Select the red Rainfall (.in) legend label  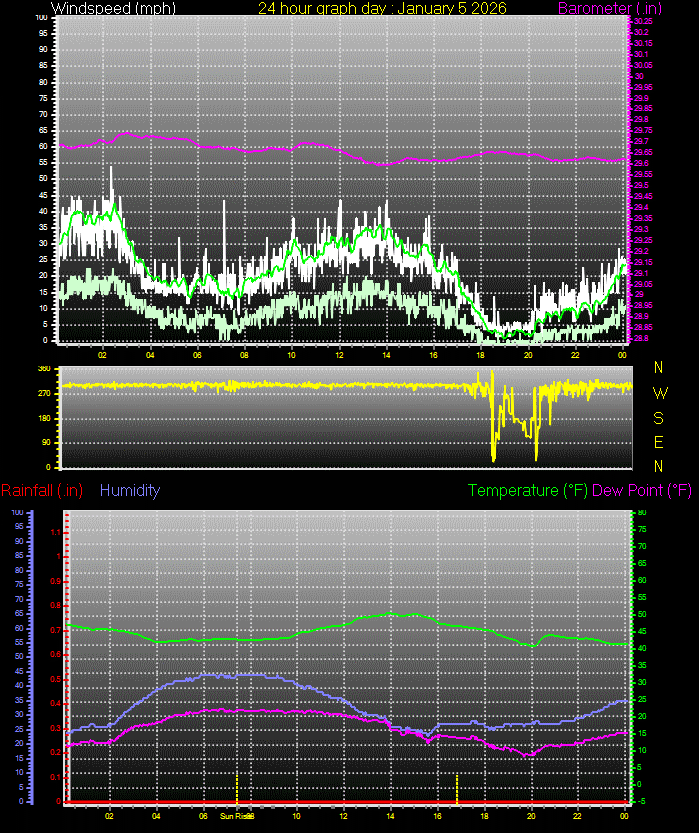(42, 491)
